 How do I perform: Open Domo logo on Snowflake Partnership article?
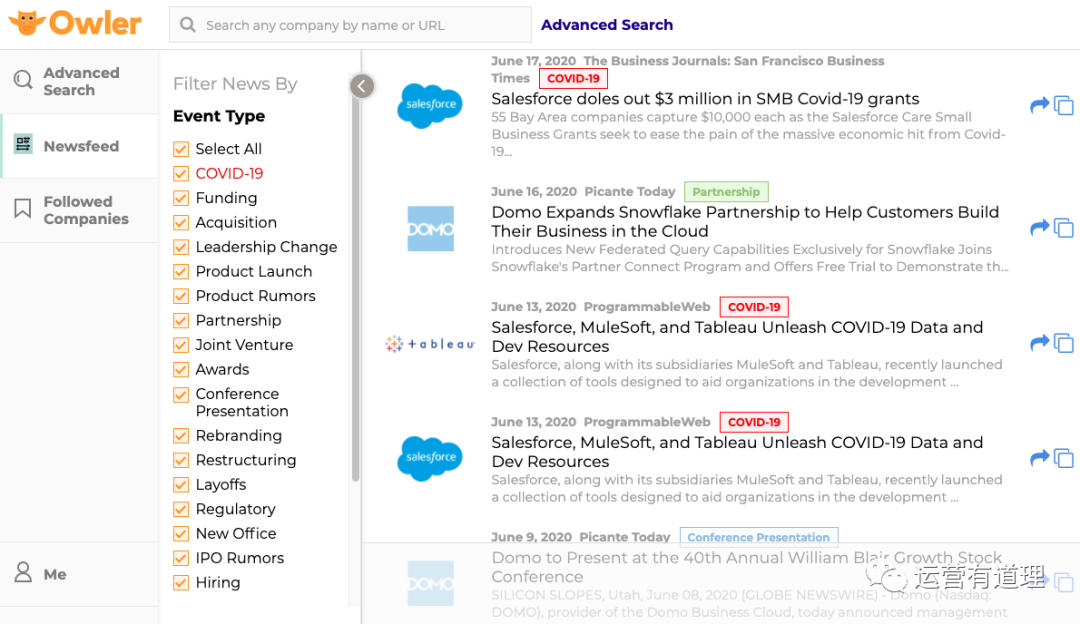pyautogui.click(x=430, y=229)
